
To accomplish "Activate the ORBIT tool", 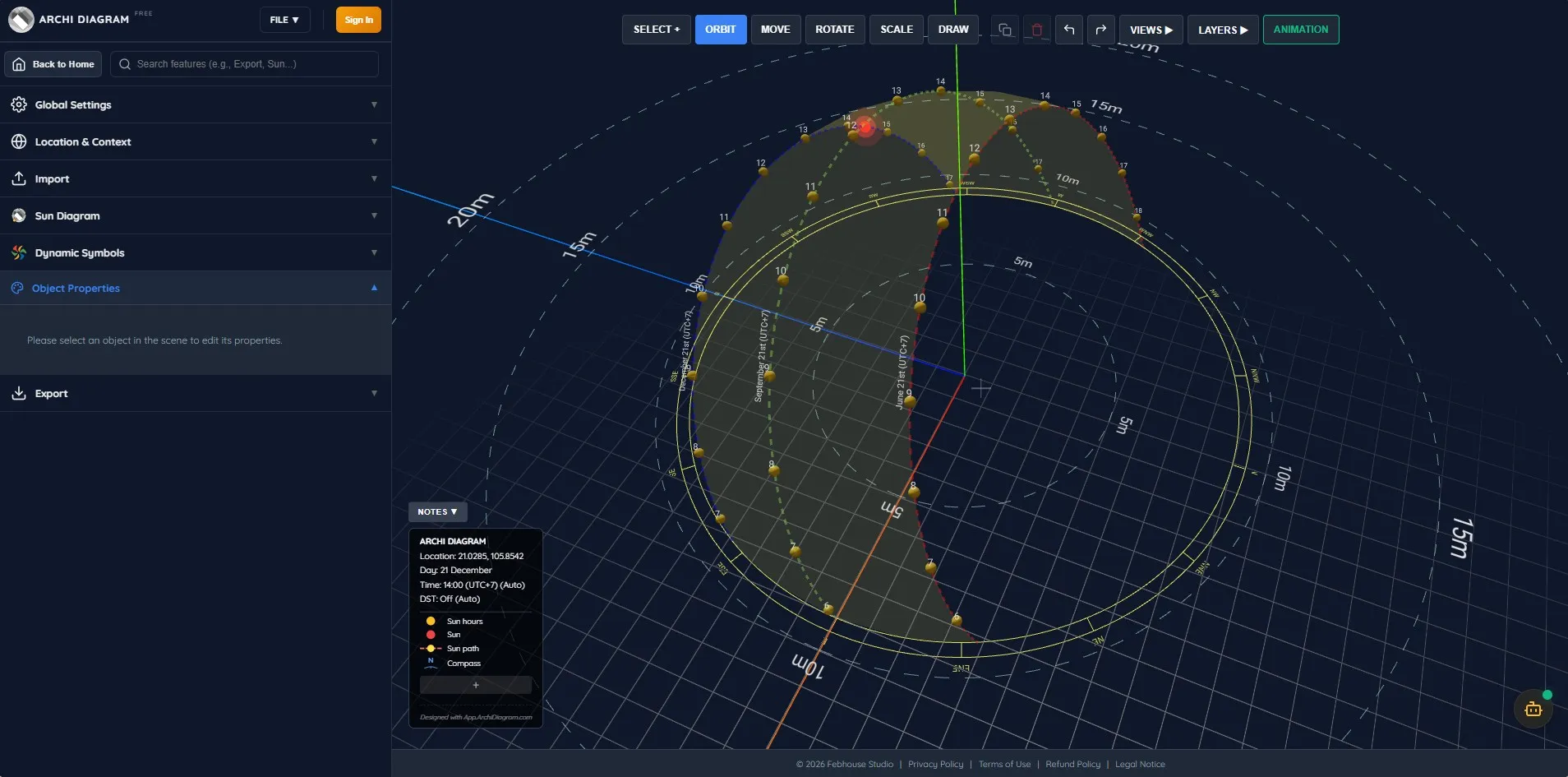I will (720, 30).
